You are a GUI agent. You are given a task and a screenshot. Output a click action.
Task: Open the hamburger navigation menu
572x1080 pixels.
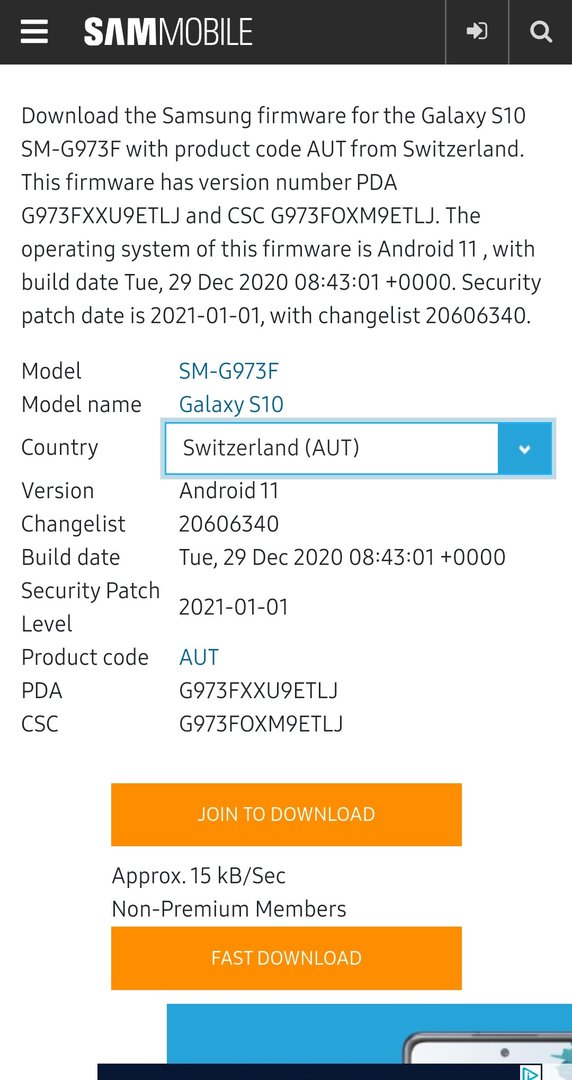coord(34,32)
